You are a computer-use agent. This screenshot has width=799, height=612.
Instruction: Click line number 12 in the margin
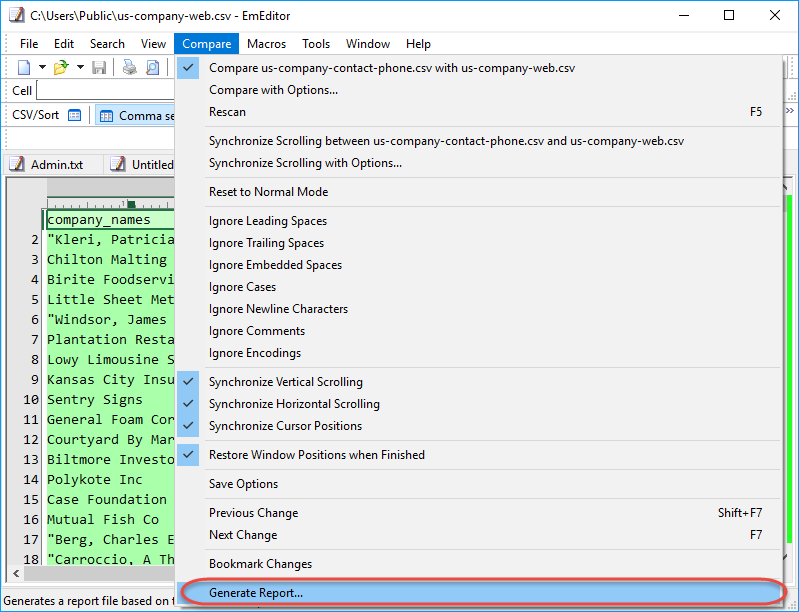[31, 440]
